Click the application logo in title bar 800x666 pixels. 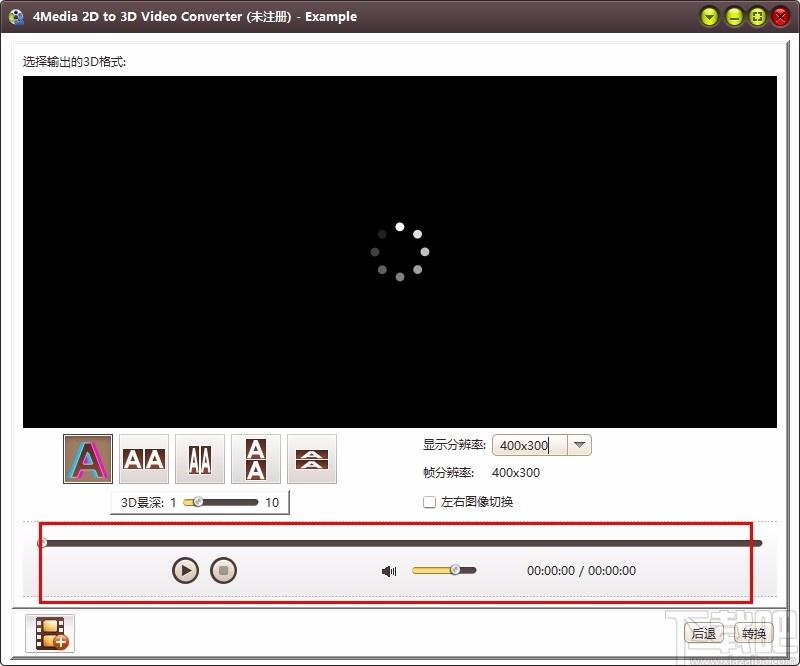pos(16,17)
